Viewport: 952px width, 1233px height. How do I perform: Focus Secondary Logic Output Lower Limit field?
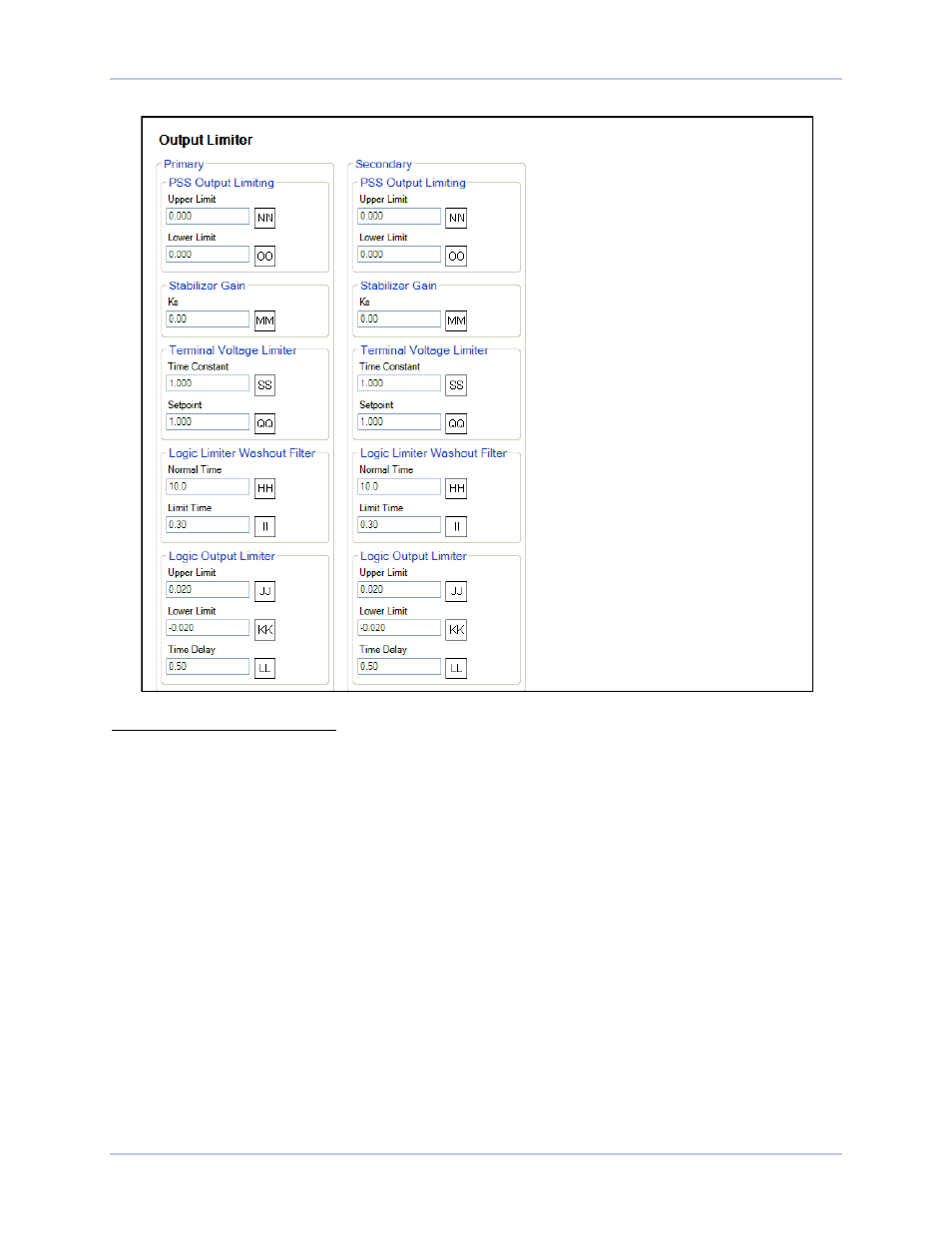(x=399, y=628)
